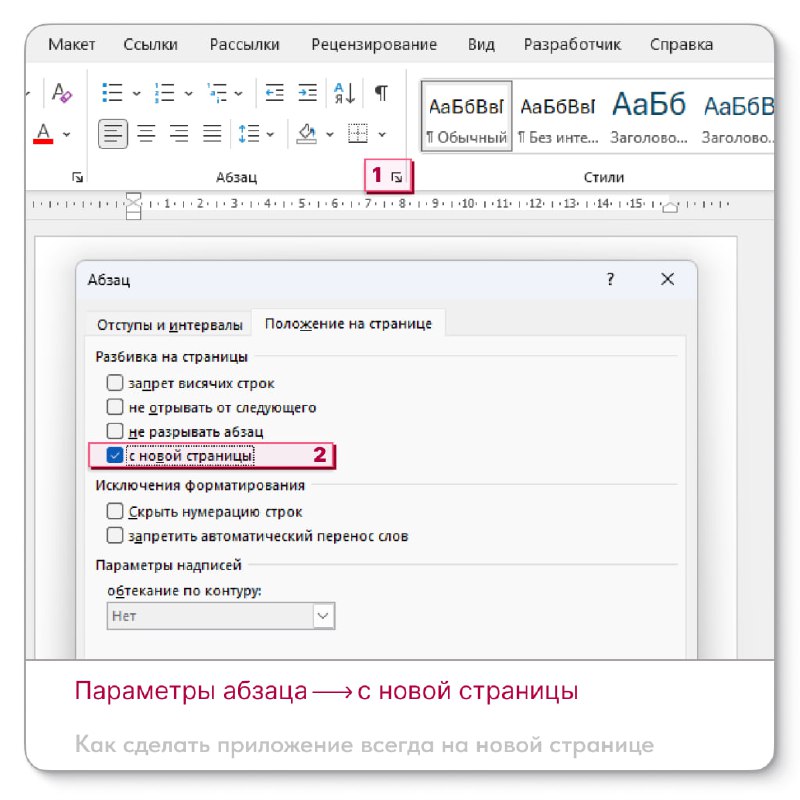Open the Абзац dialog launcher arrow
The width and height of the screenshot is (800, 800).
point(397,177)
